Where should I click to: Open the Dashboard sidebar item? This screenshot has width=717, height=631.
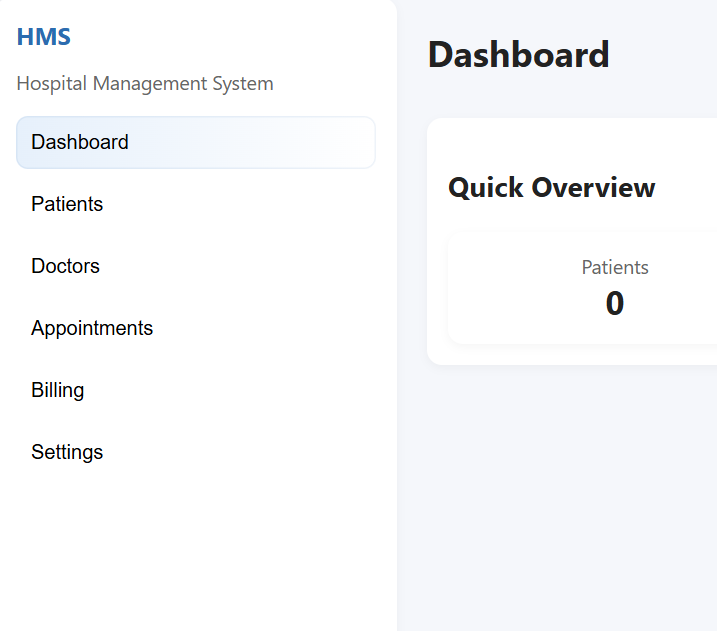click(x=196, y=142)
